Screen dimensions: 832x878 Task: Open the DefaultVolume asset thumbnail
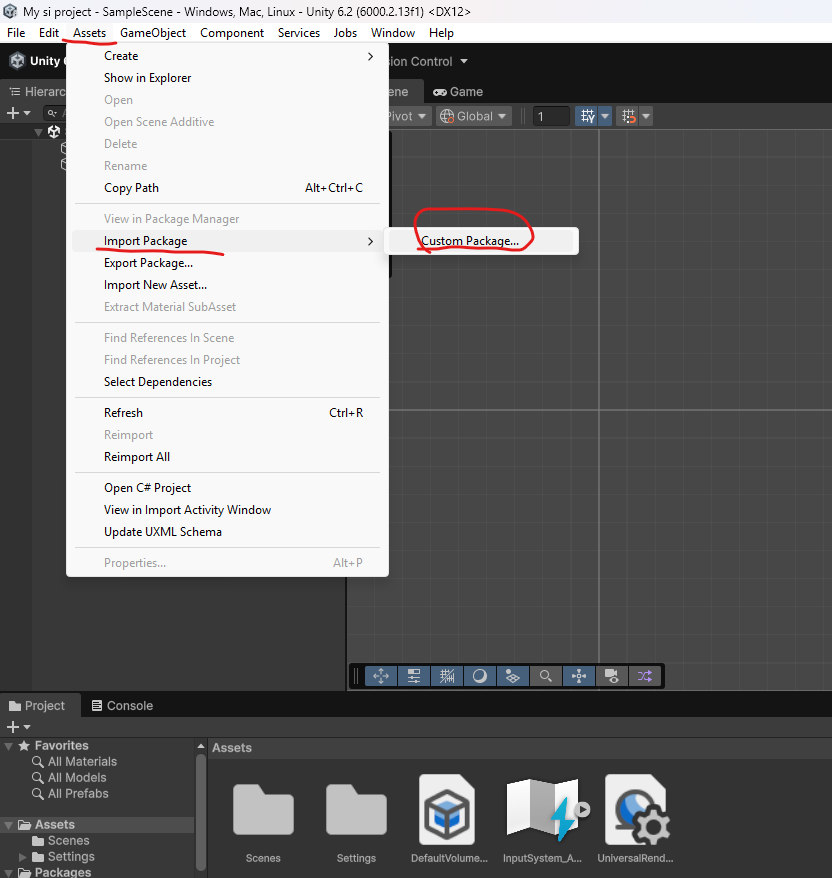448,810
